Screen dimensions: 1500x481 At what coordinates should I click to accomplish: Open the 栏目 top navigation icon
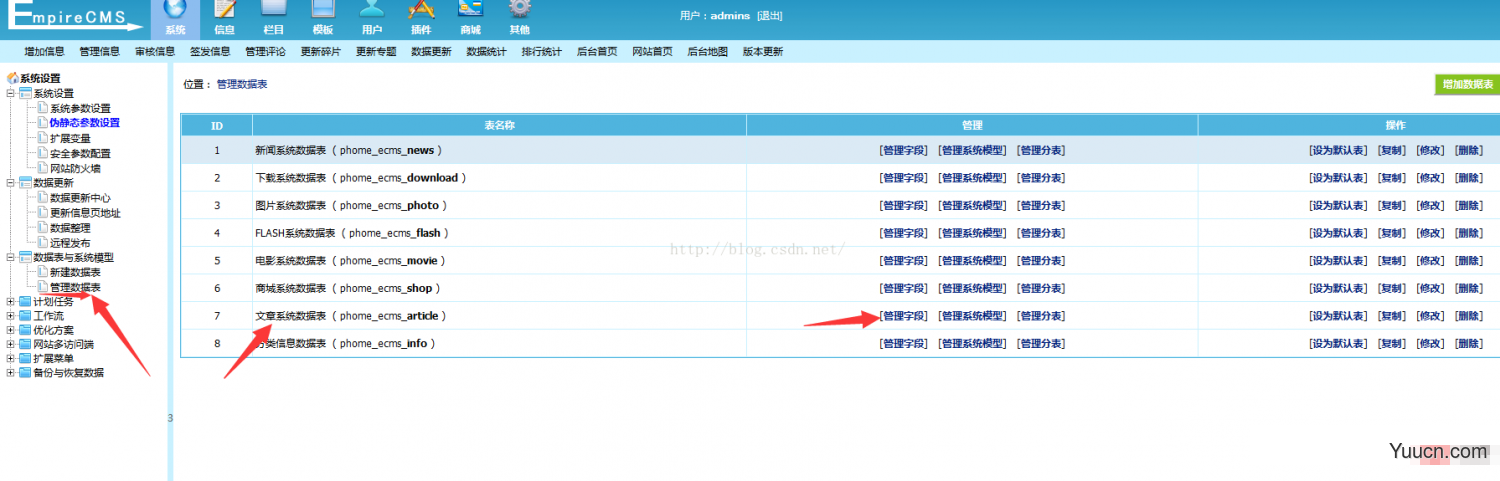274,9
